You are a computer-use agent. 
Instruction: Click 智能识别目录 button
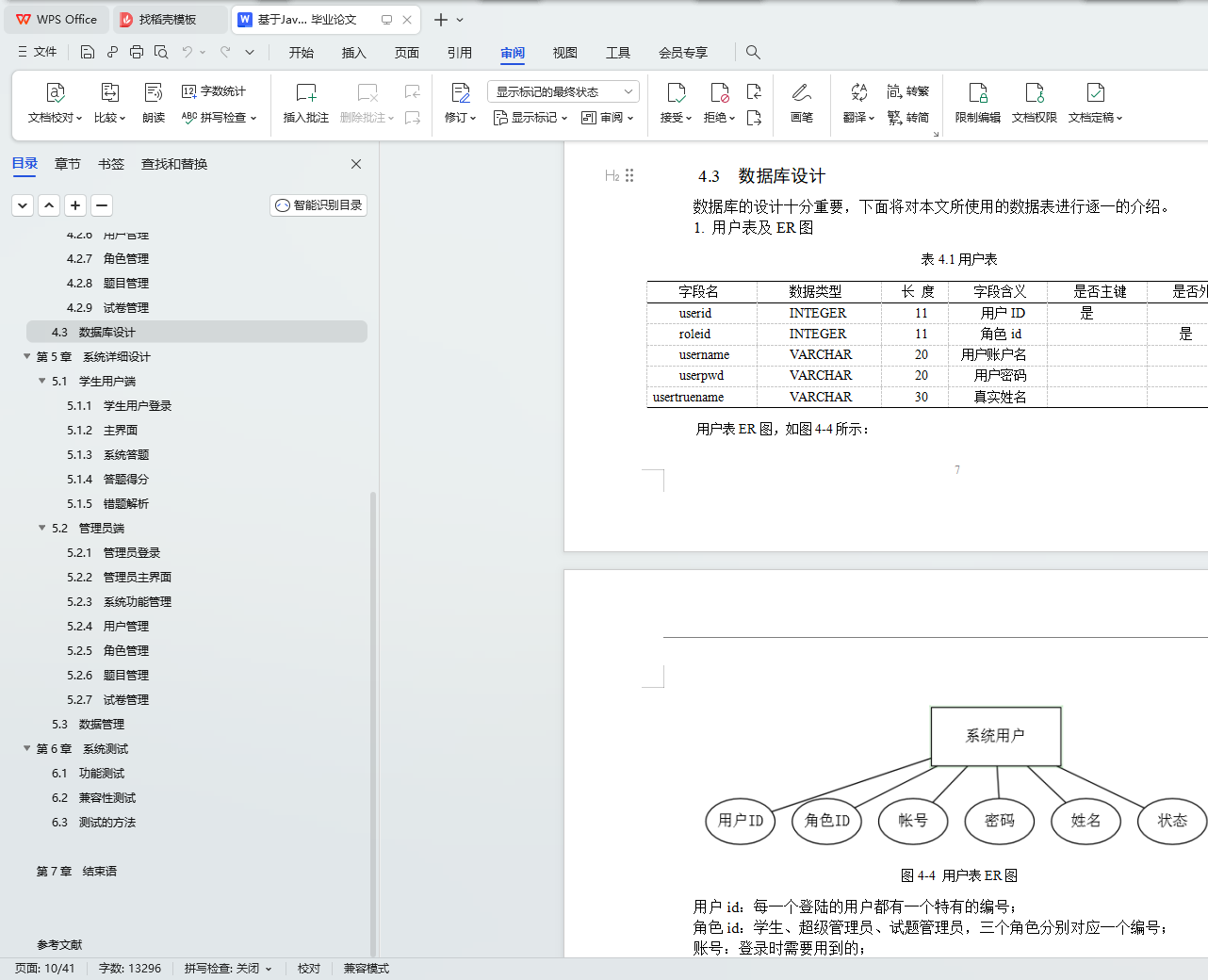[318, 205]
